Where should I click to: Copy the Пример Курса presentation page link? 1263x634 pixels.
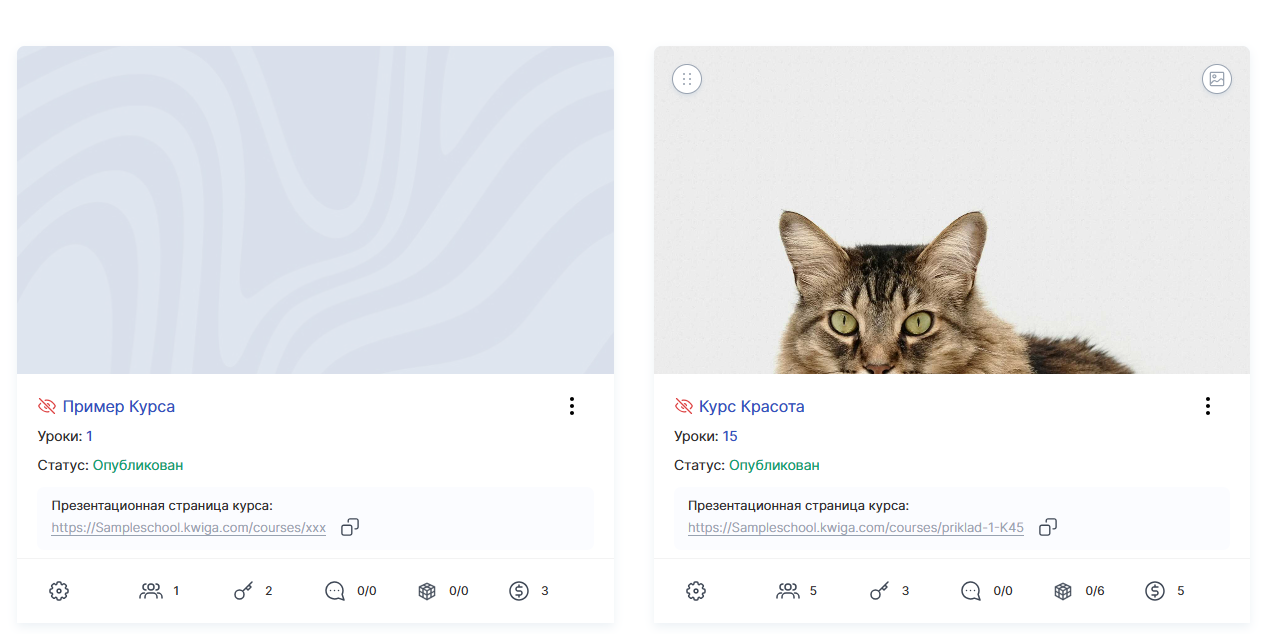click(x=350, y=527)
